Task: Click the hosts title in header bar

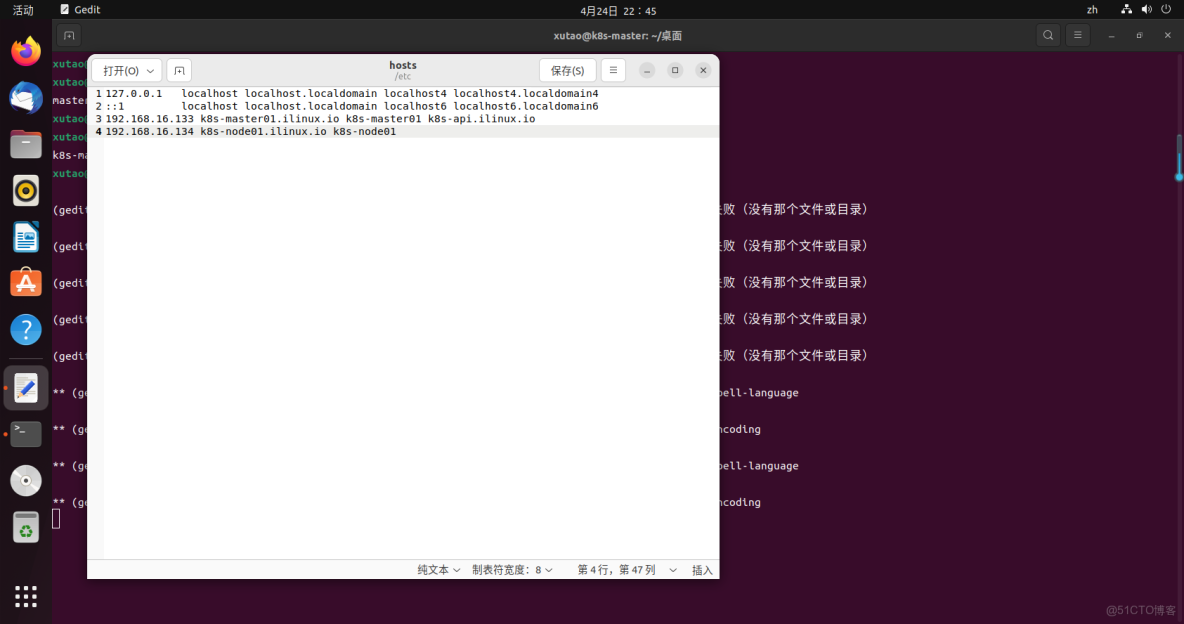Action: coord(402,66)
